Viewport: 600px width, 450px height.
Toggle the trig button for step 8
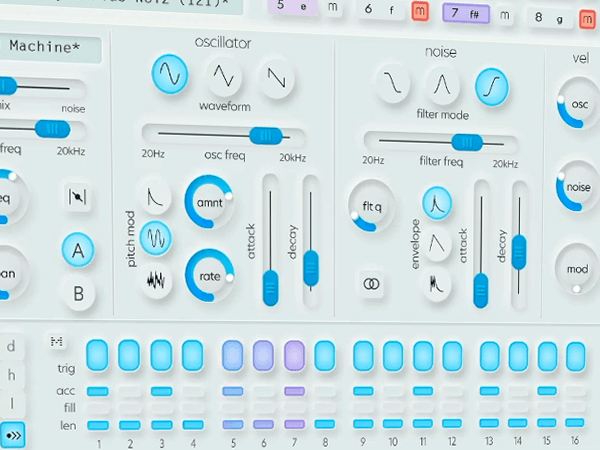click(x=325, y=354)
